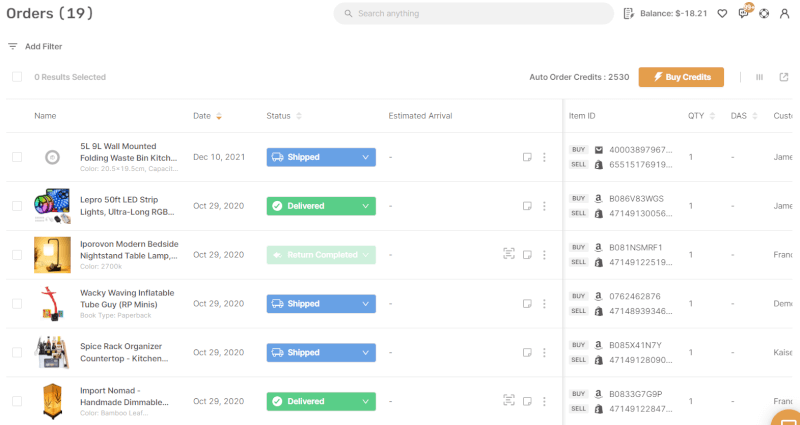Open the user profile icon

click(x=785, y=14)
